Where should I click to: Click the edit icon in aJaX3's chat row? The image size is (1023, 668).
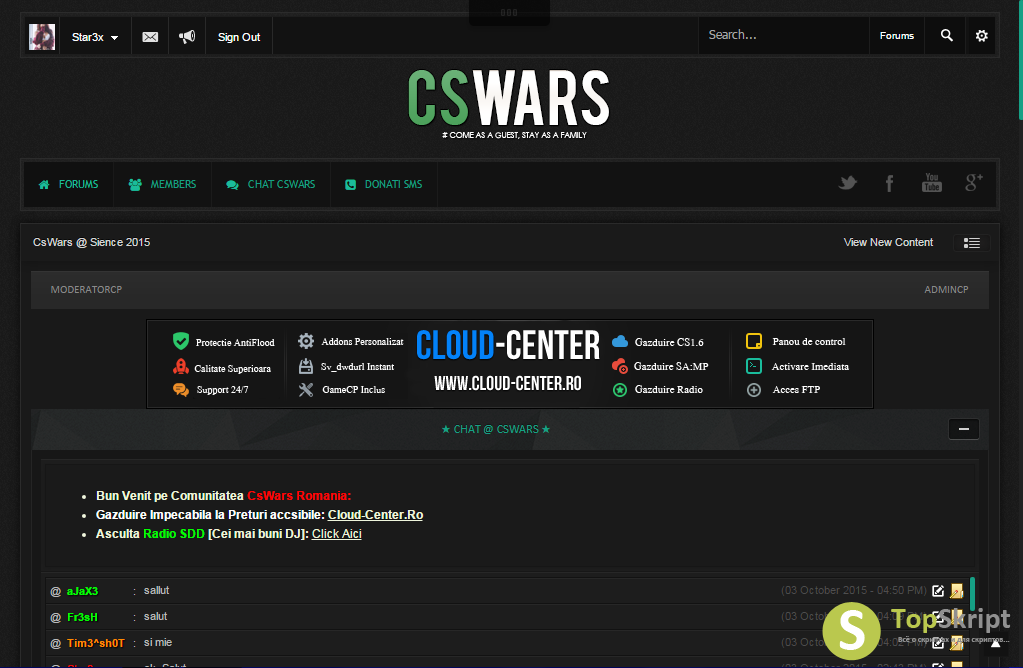[938, 591]
